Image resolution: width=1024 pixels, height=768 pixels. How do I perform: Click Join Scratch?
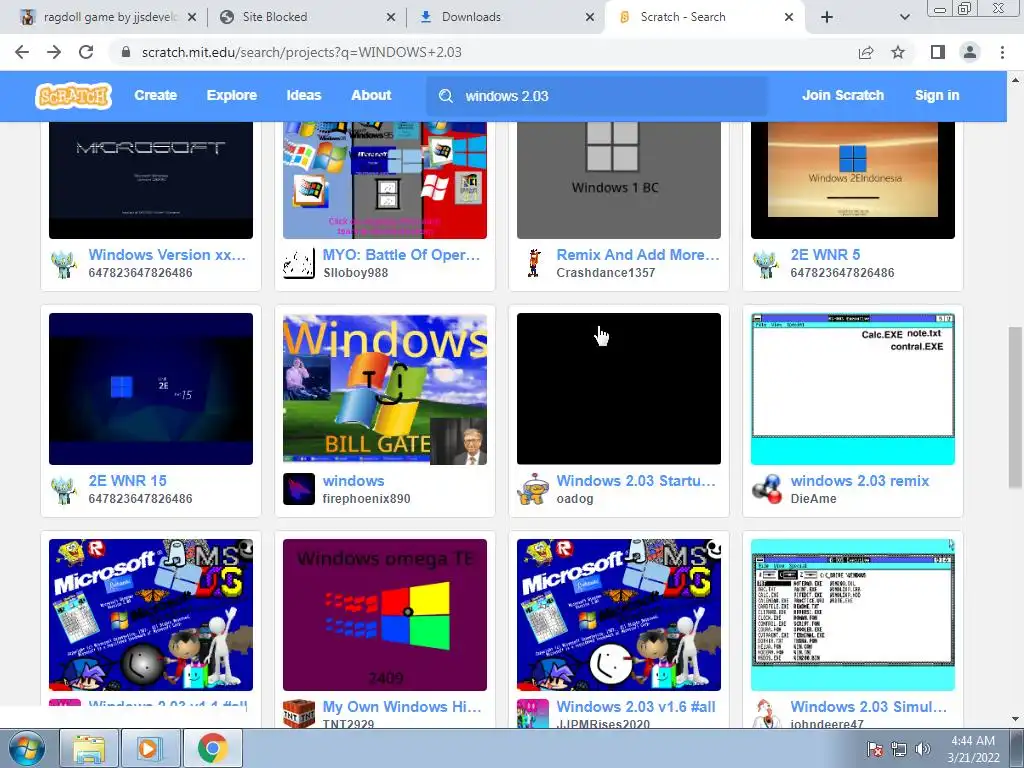pos(843,95)
